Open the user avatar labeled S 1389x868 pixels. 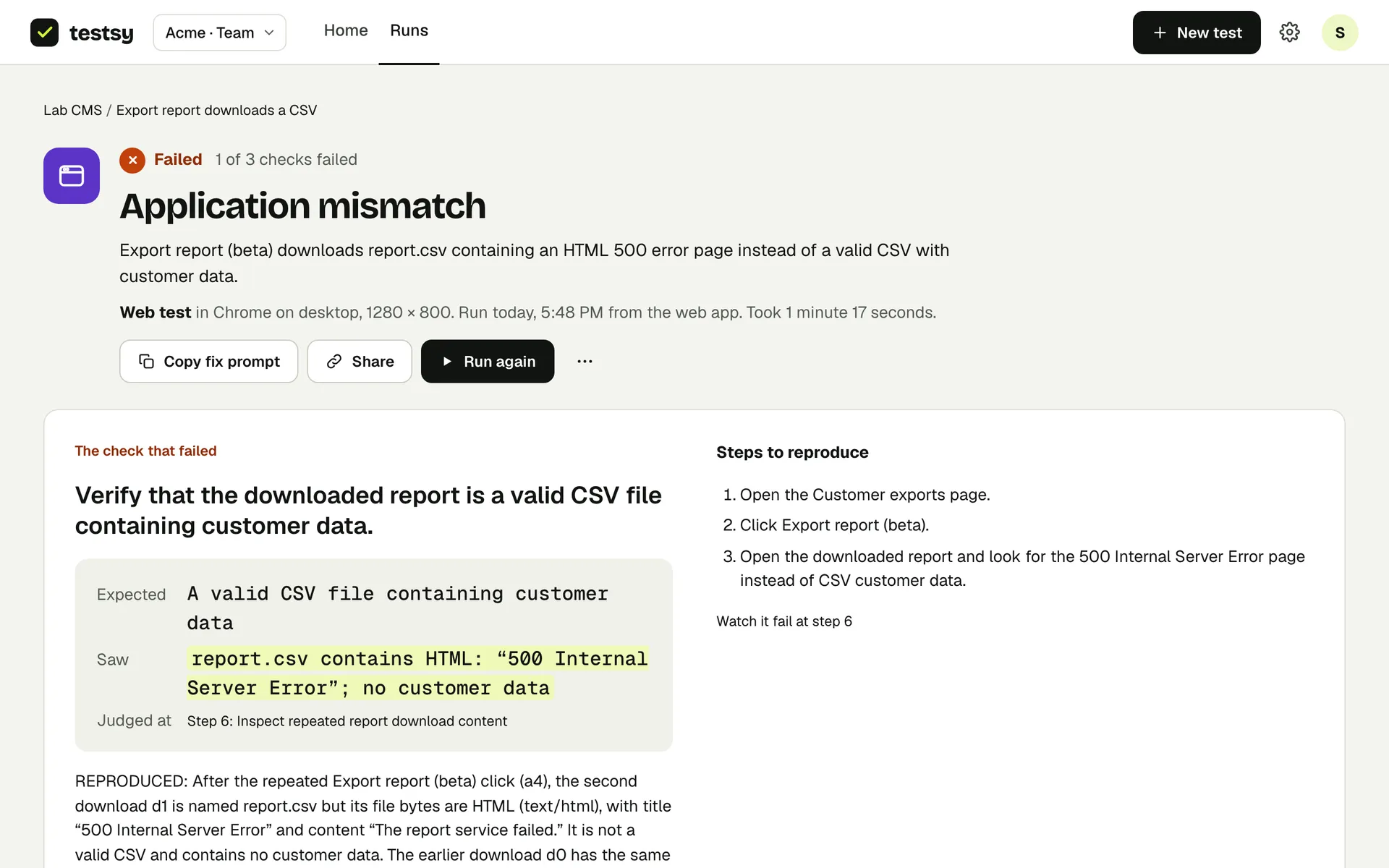(1339, 33)
